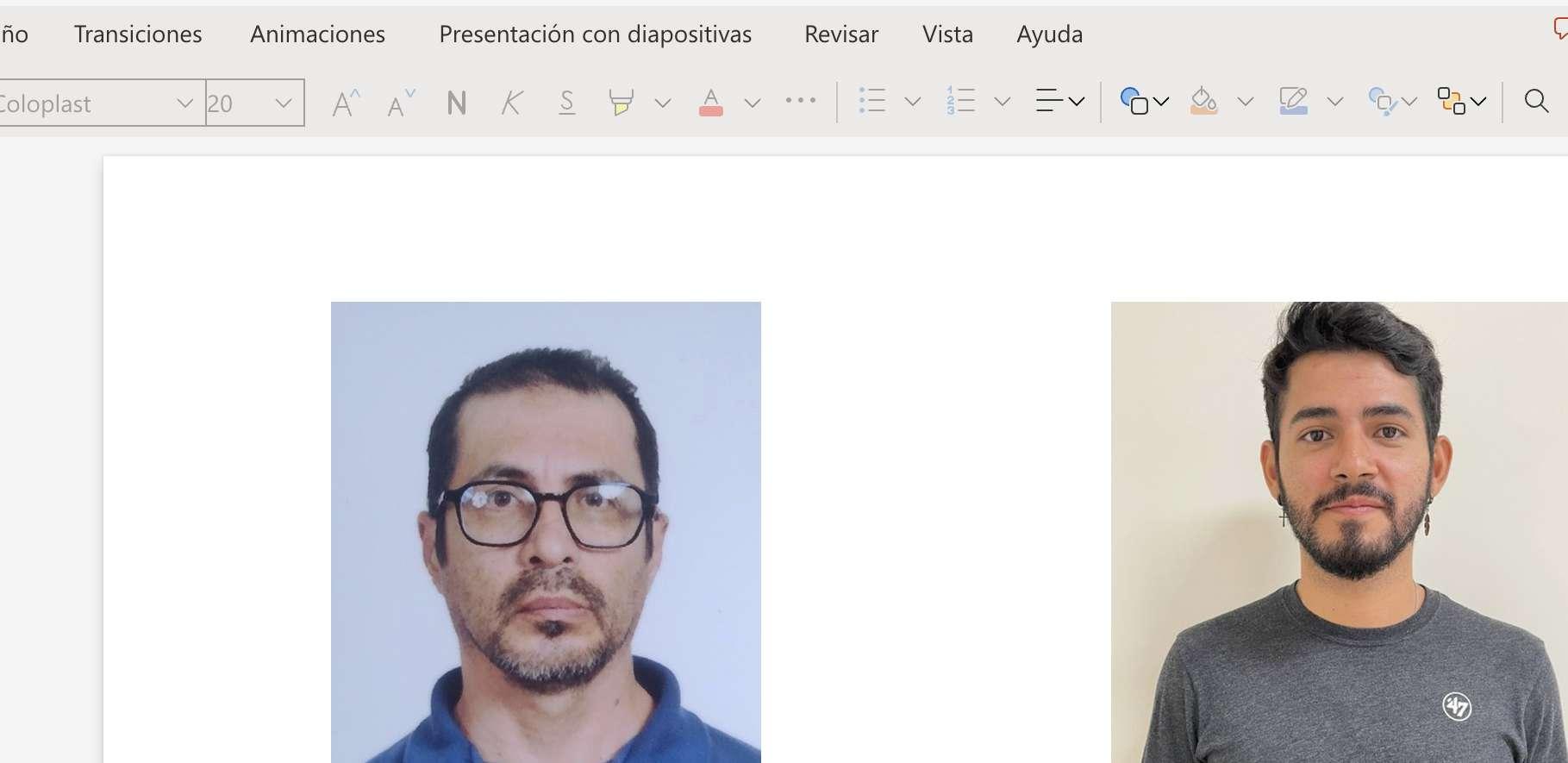Switch to the Vista tab
The image size is (1568, 763).
pyautogui.click(x=947, y=34)
